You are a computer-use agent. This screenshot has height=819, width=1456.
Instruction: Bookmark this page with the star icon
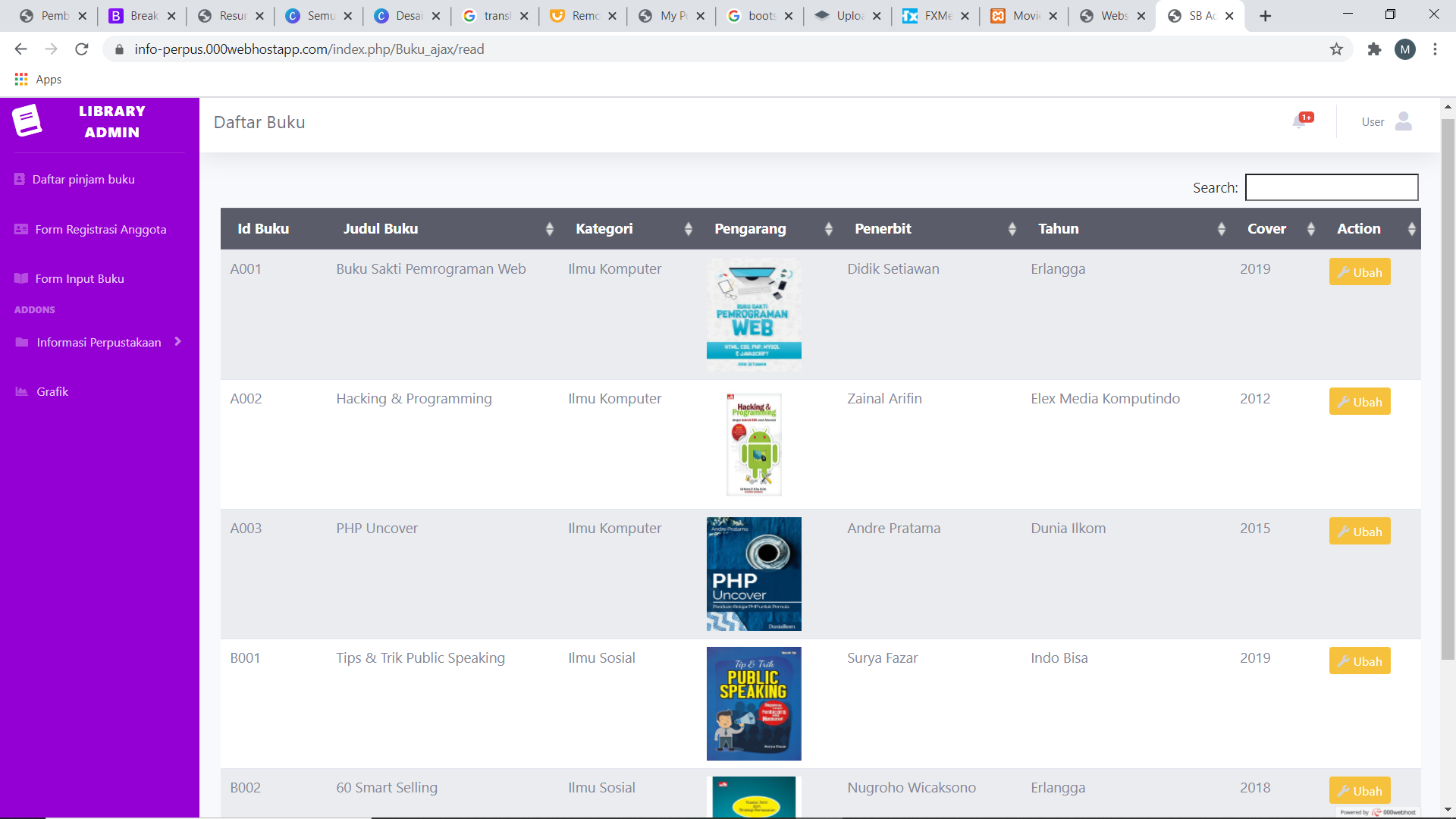1336,49
